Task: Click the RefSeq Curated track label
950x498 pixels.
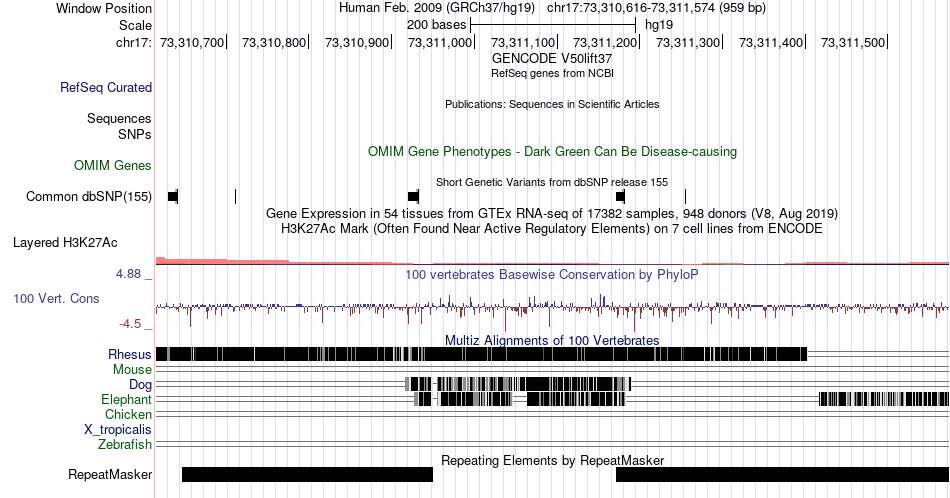Action: coord(105,87)
